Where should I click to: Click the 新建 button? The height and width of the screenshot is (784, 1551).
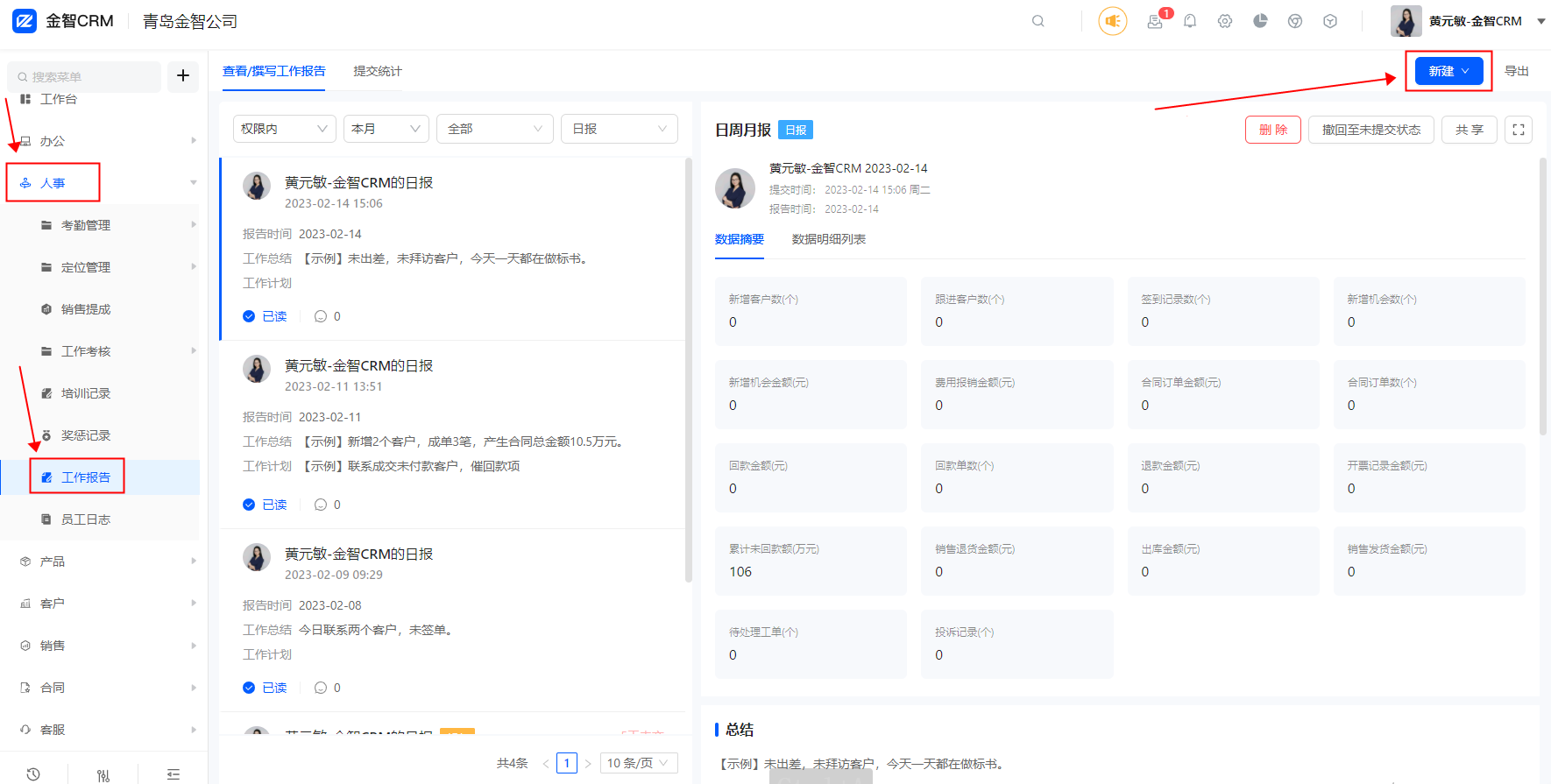coord(1448,71)
